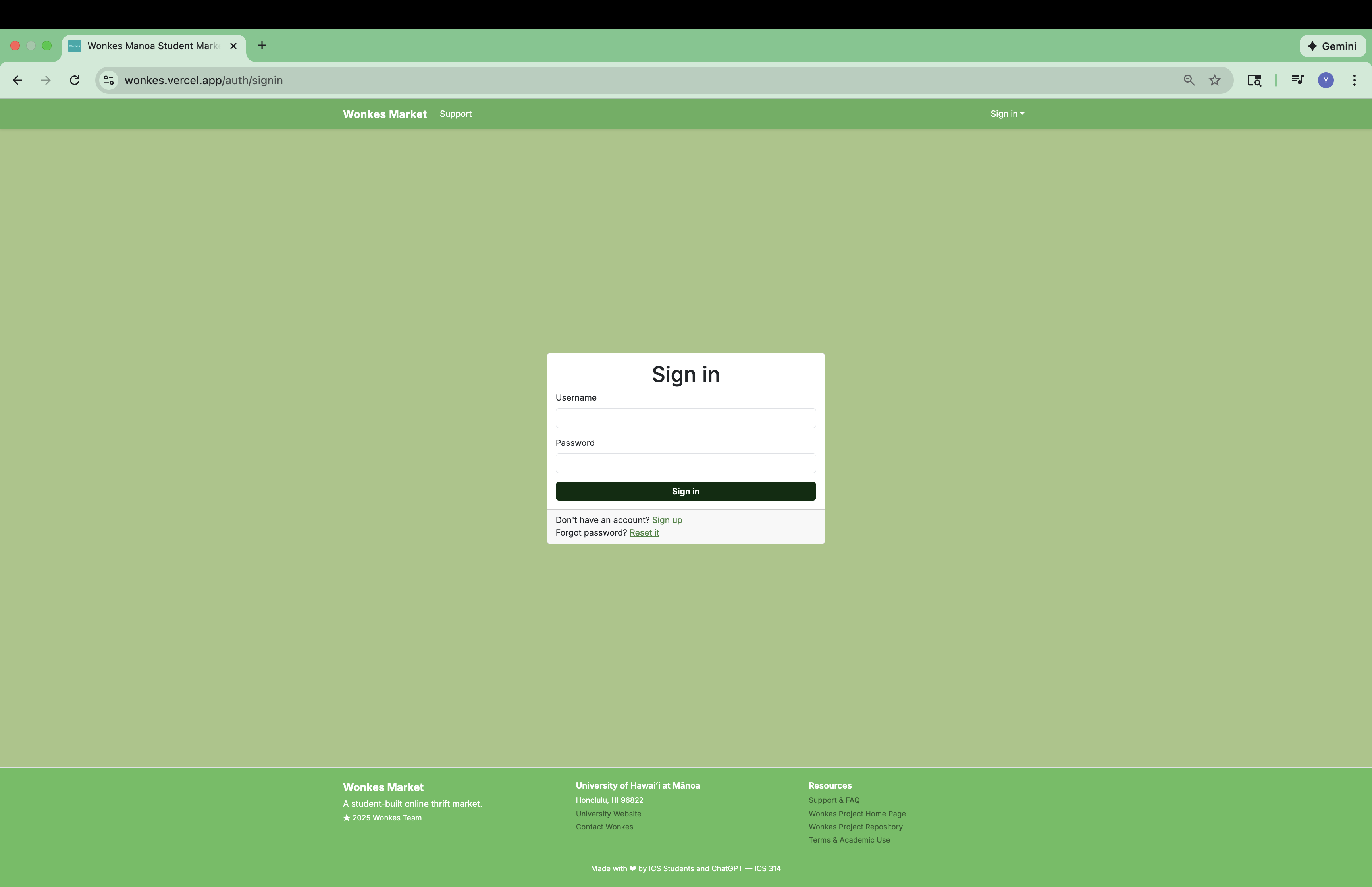Expand the Sign in navbar dropdown

[1006, 114]
